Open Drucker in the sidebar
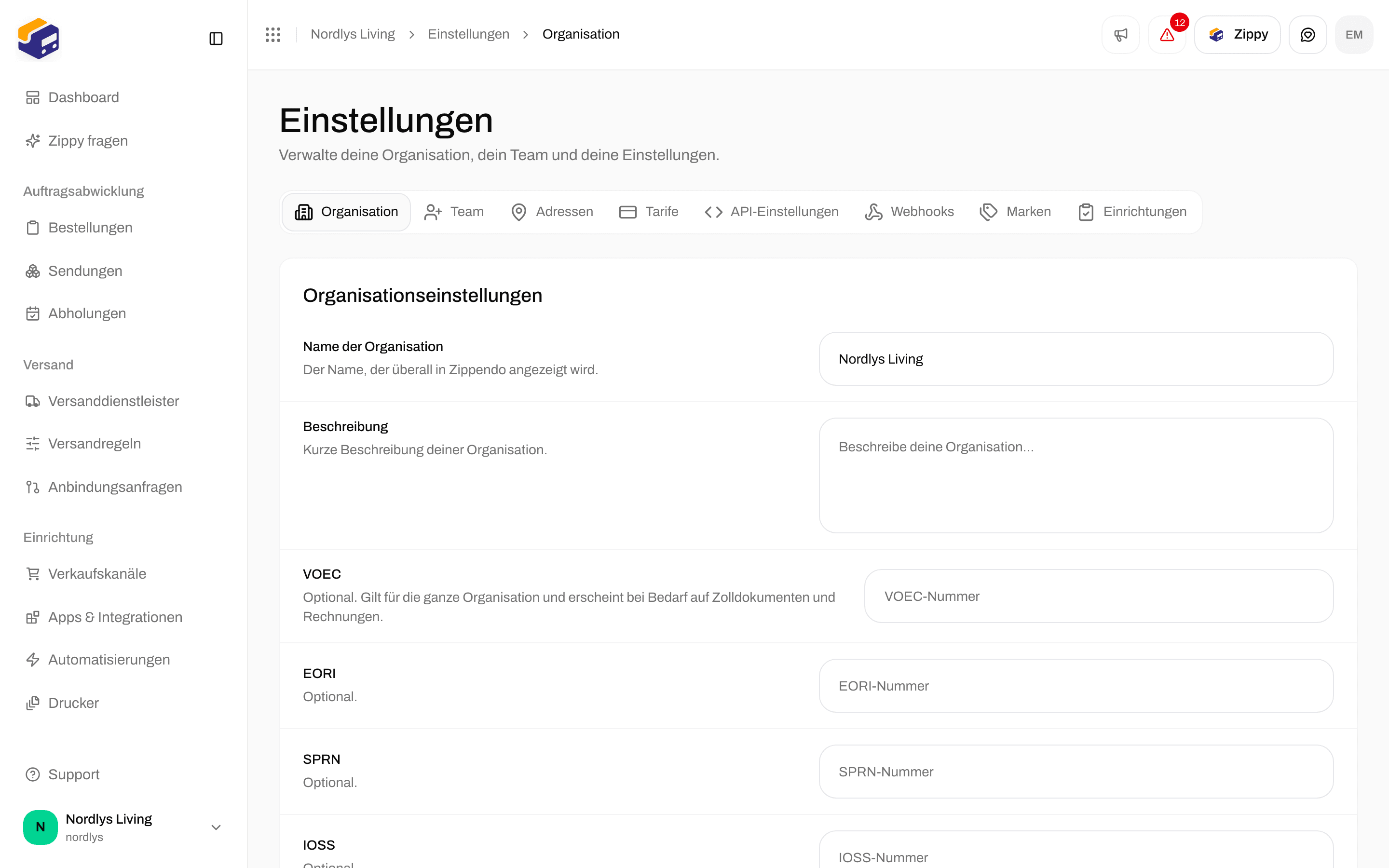 123,703
